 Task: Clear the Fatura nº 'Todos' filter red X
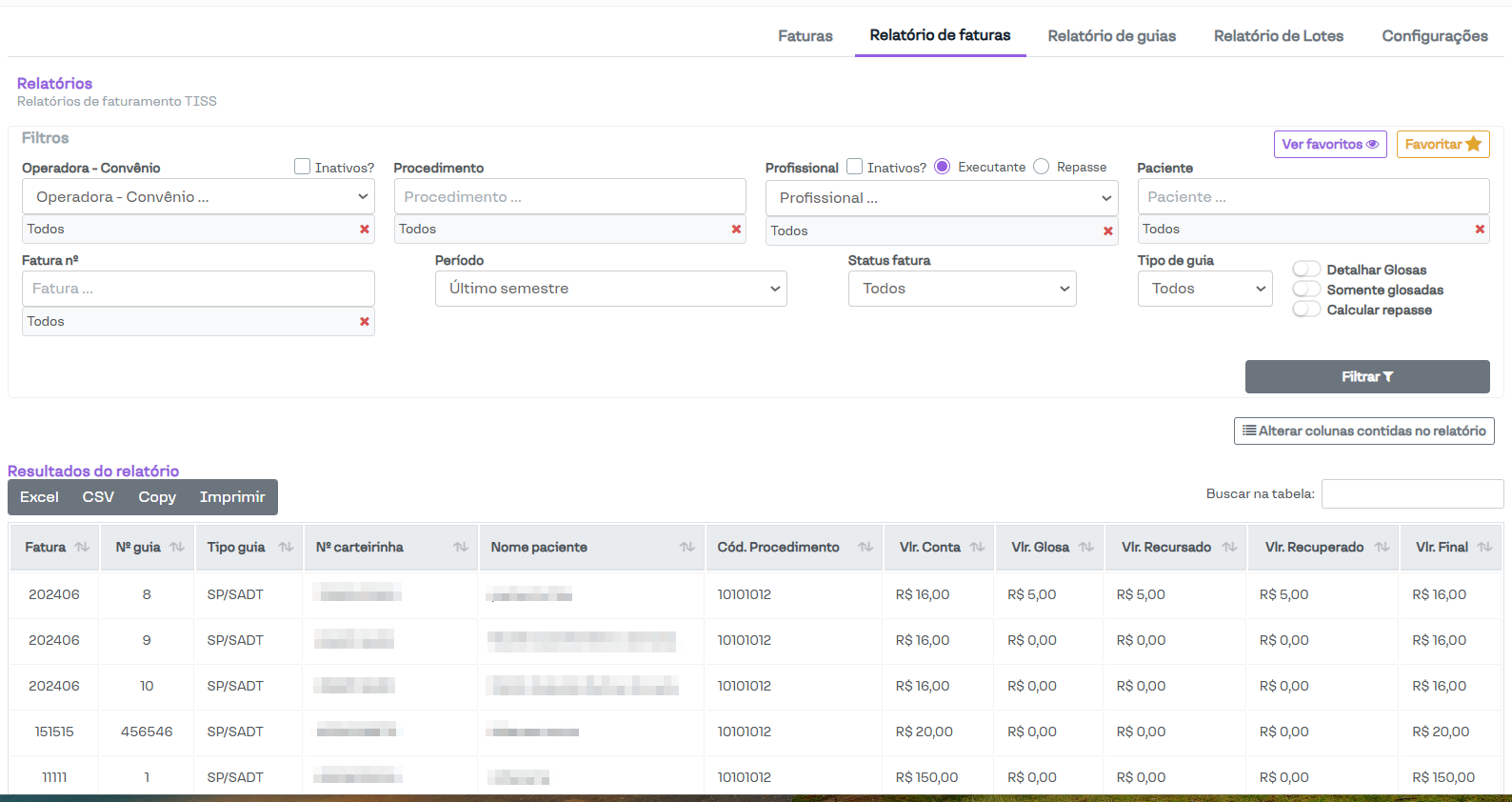364,322
